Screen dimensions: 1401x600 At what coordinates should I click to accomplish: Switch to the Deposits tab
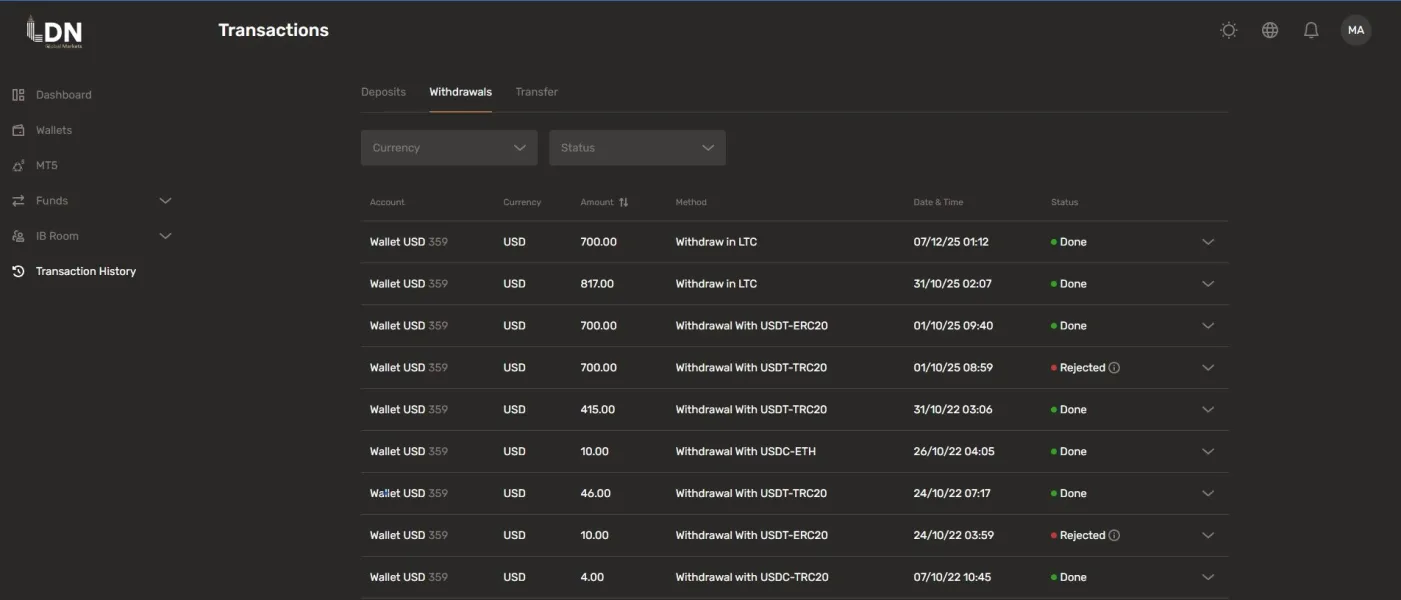click(383, 92)
